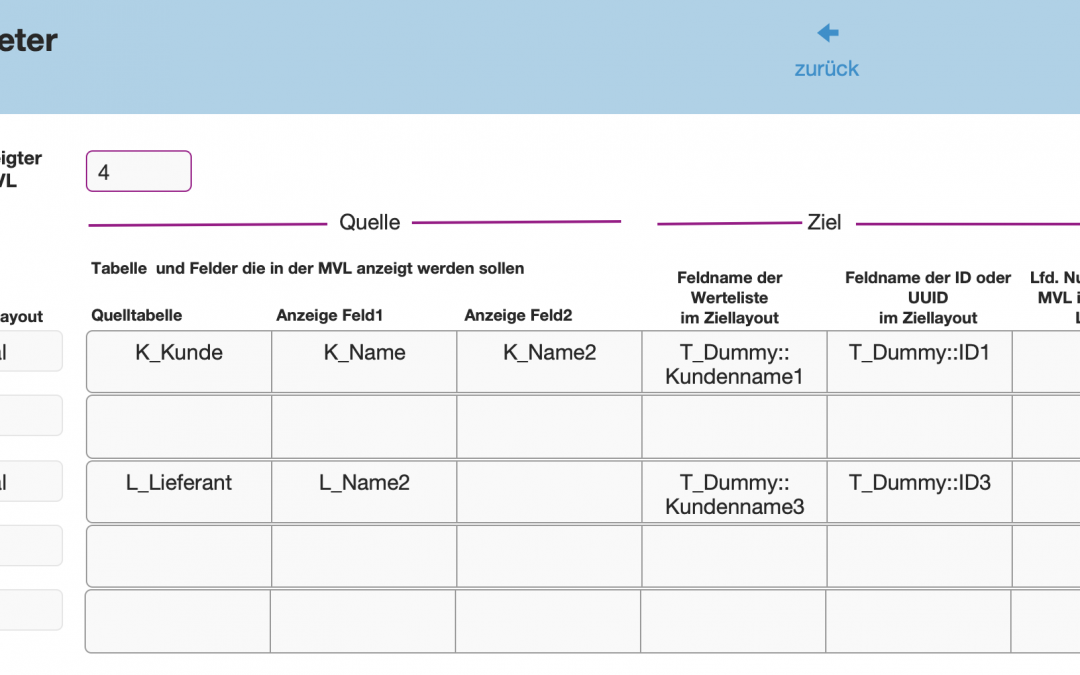This screenshot has height=675, width=1080.
Task: Edit the number field showing 4
Action: point(138,171)
